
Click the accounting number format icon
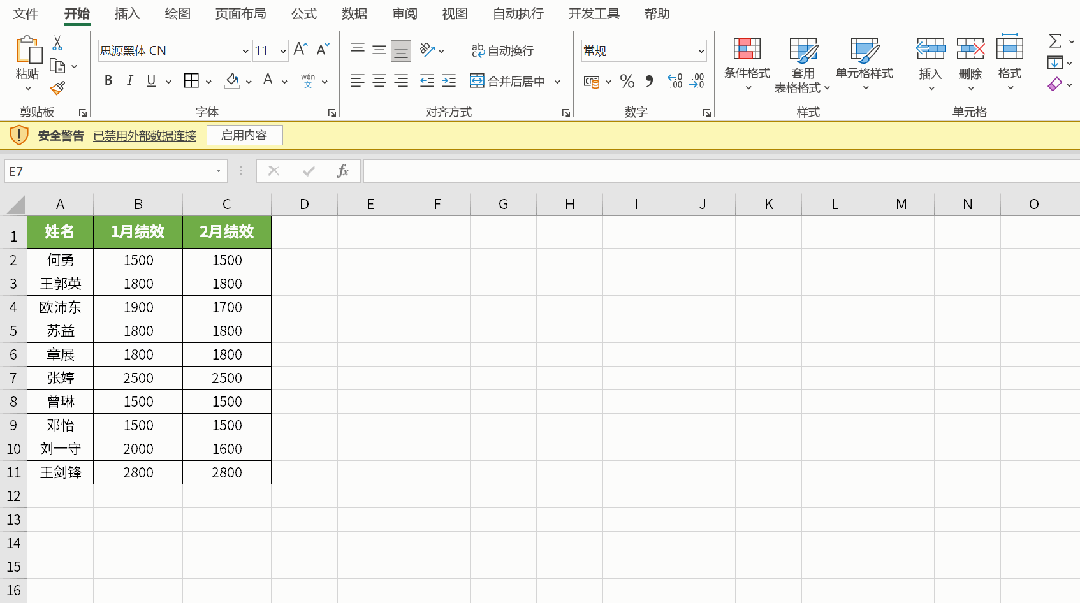click(x=592, y=81)
